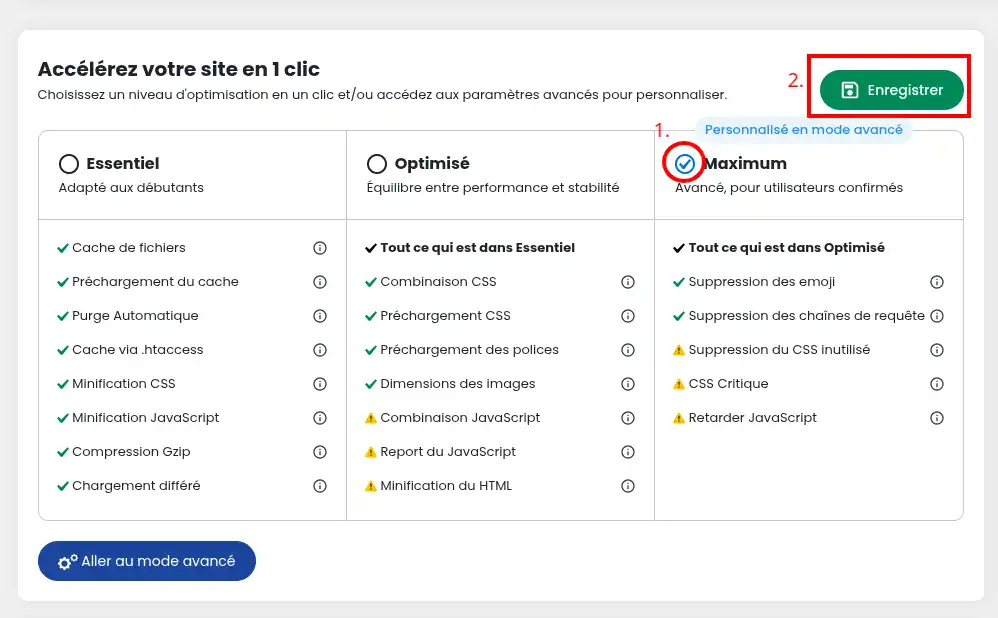Viewport: 998px width, 618px height.
Task: Show Minification JavaScript info tooltip icon
Action: [320, 418]
